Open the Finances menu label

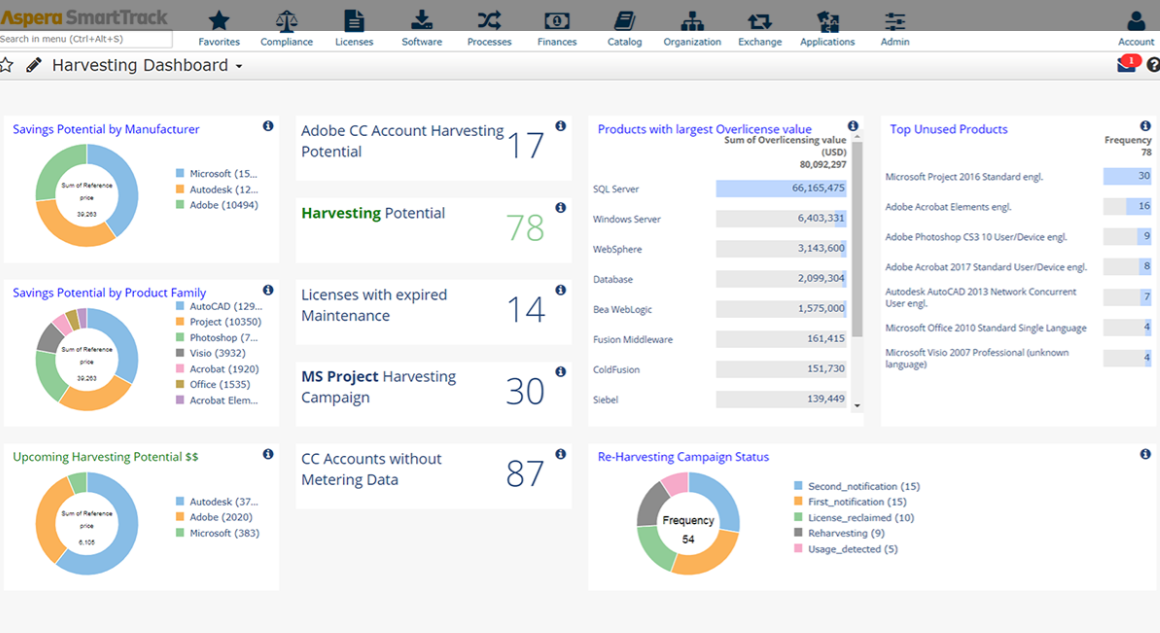pyautogui.click(x=557, y=42)
